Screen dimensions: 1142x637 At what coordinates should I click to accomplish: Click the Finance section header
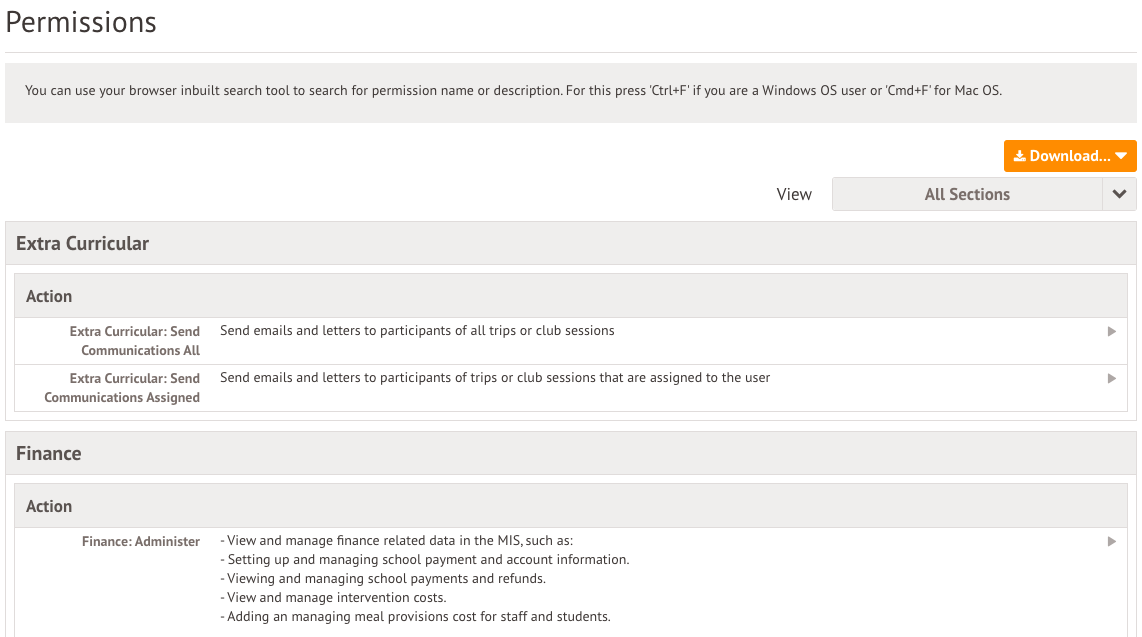[49, 453]
